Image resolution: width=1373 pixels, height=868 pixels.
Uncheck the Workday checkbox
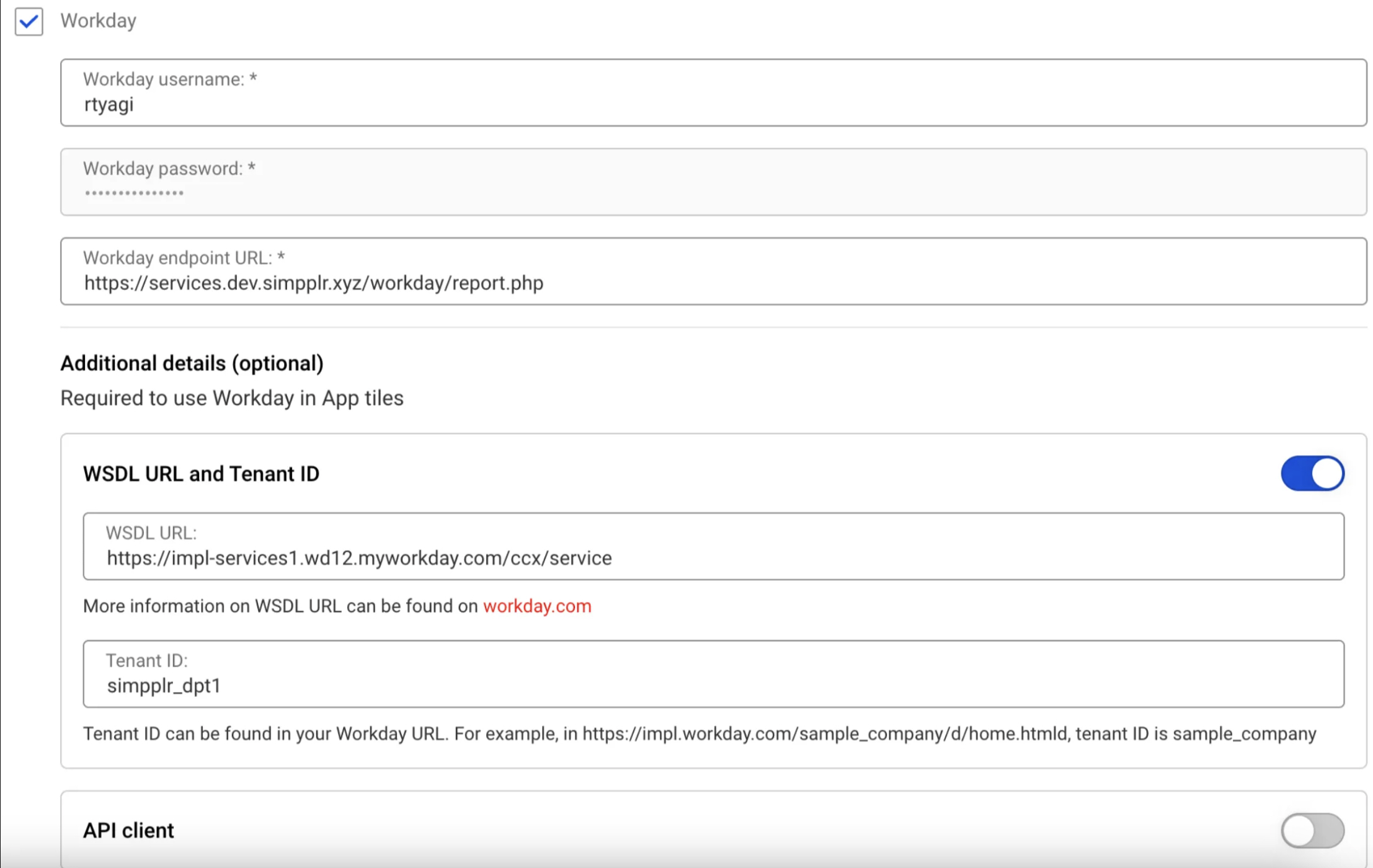tap(29, 22)
